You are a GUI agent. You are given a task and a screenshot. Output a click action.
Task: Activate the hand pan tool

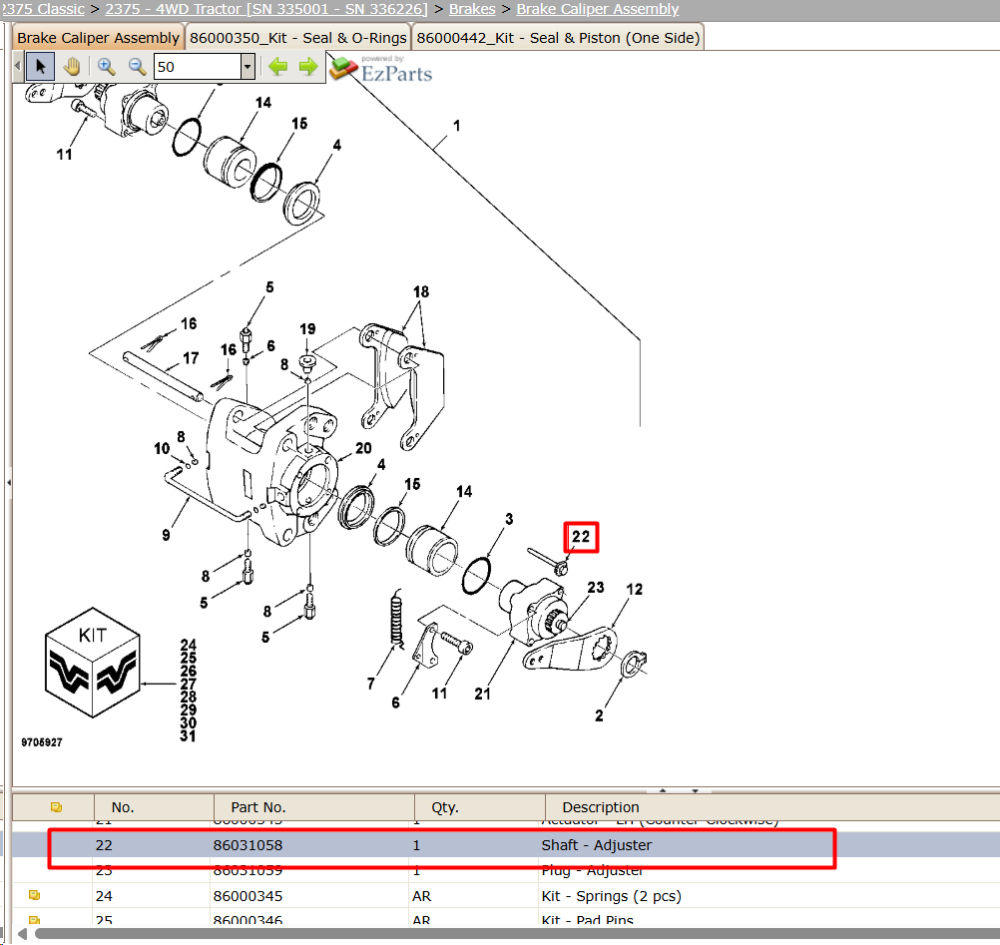point(71,66)
